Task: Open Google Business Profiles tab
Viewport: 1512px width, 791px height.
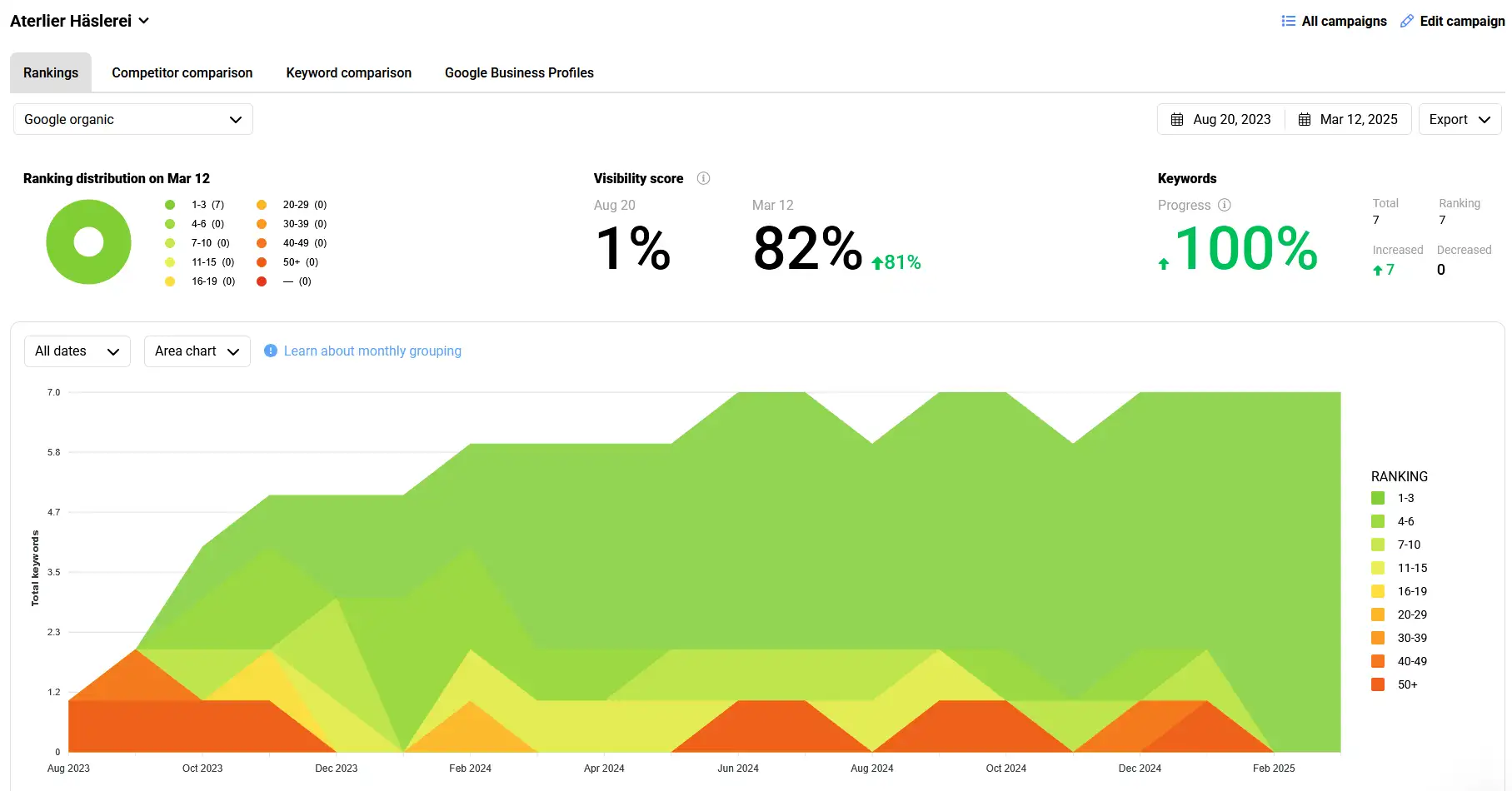Action: (519, 72)
